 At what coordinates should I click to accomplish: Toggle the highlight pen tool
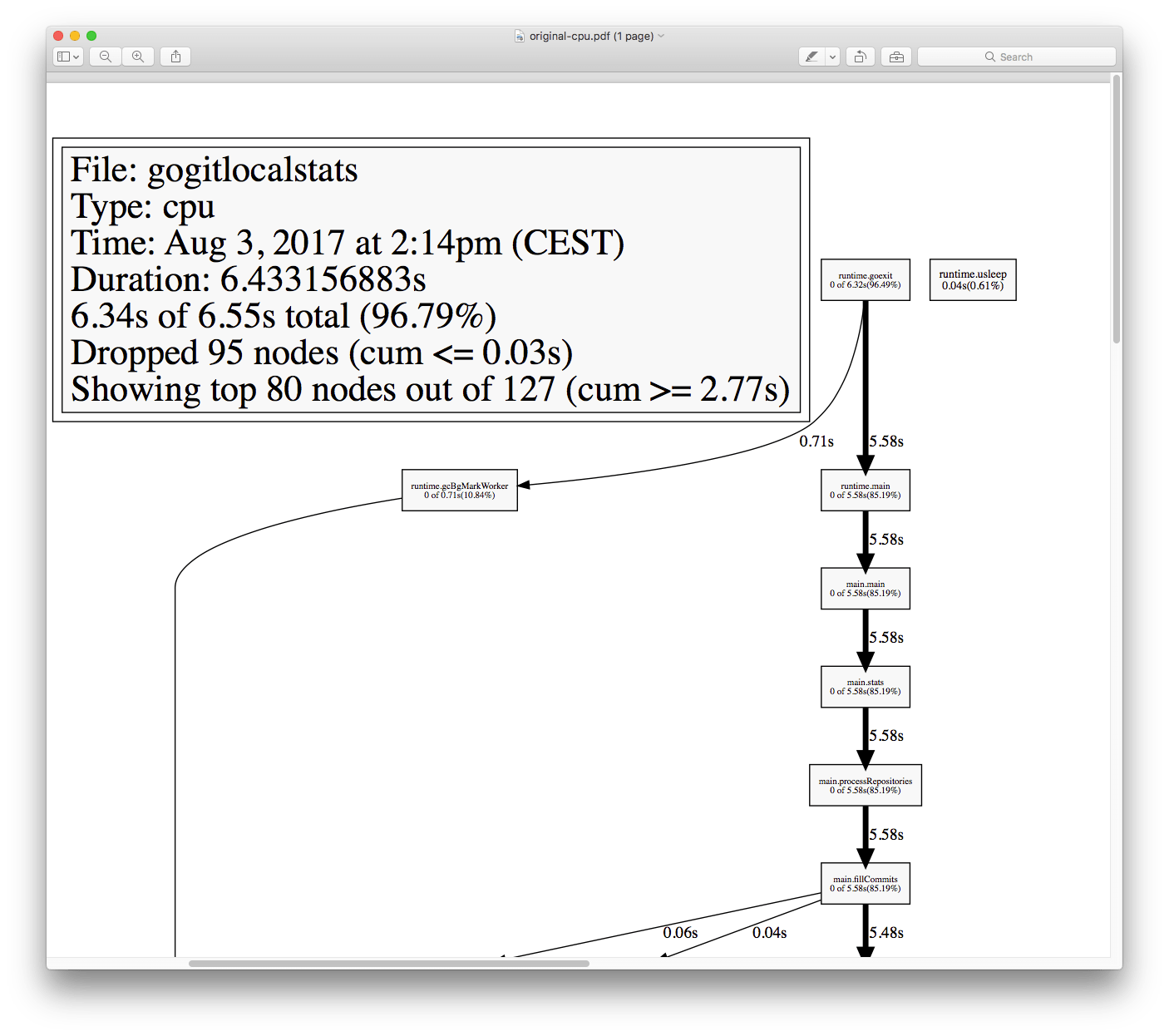[x=811, y=57]
